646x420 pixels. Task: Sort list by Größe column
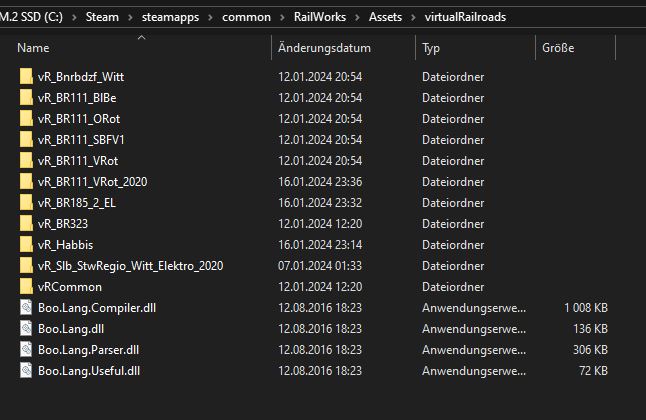click(558, 48)
